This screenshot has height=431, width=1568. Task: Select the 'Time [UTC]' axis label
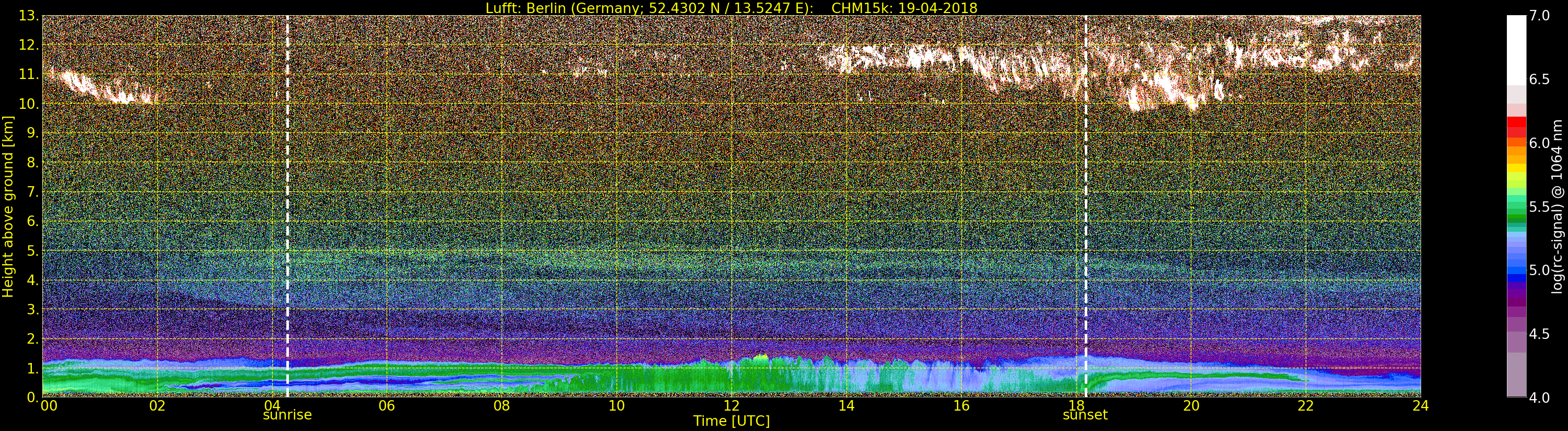pos(731,421)
